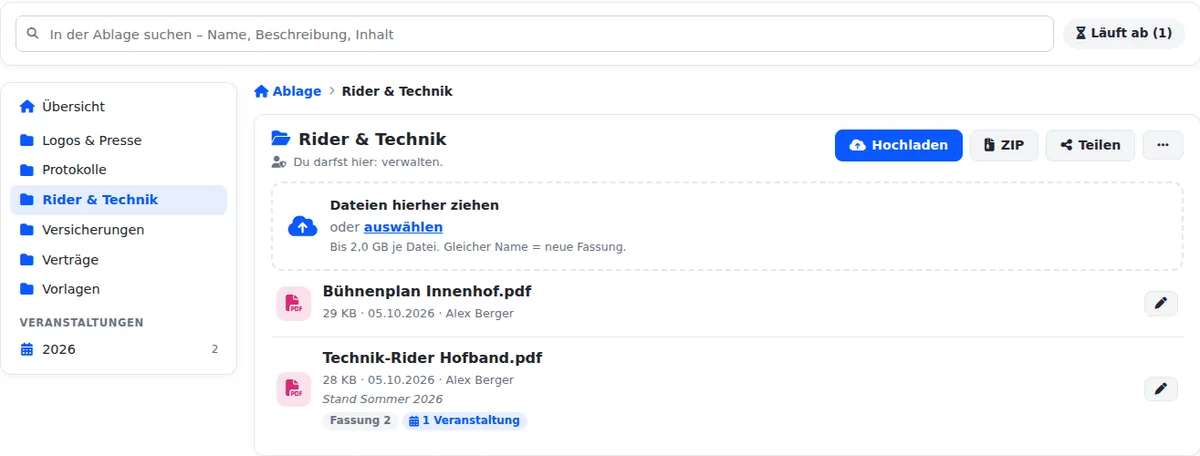Open the three-dot more options menu

[x=1162, y=145]
